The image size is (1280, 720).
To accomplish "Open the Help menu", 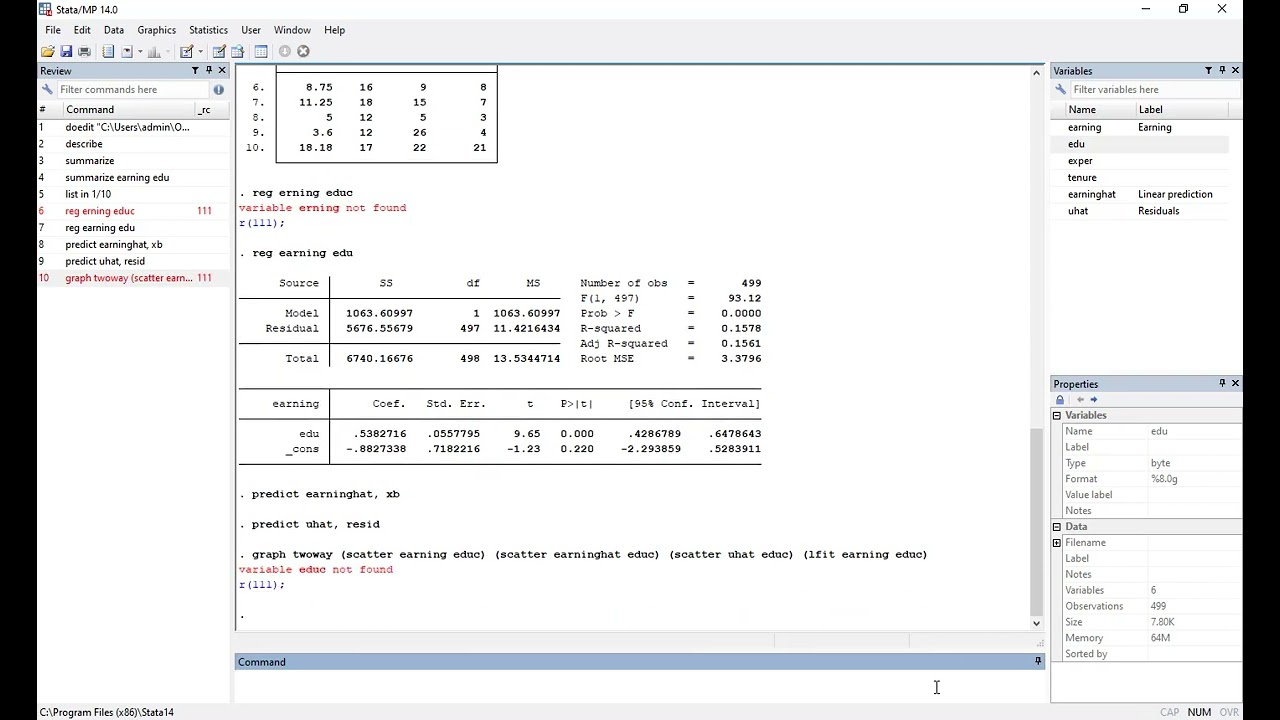I will pos(334,30).
